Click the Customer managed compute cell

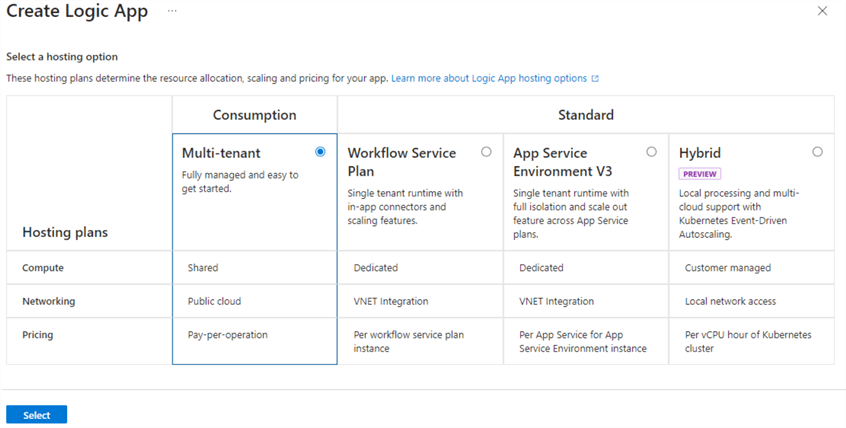click(727, 268)
